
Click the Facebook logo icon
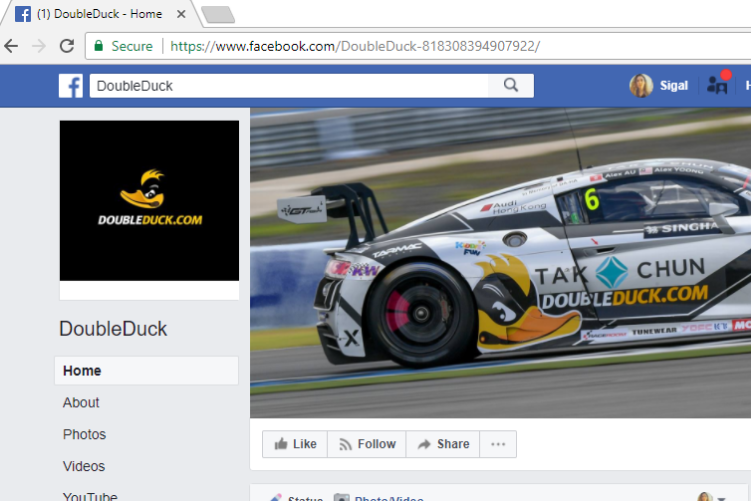(x=71, y=86)
